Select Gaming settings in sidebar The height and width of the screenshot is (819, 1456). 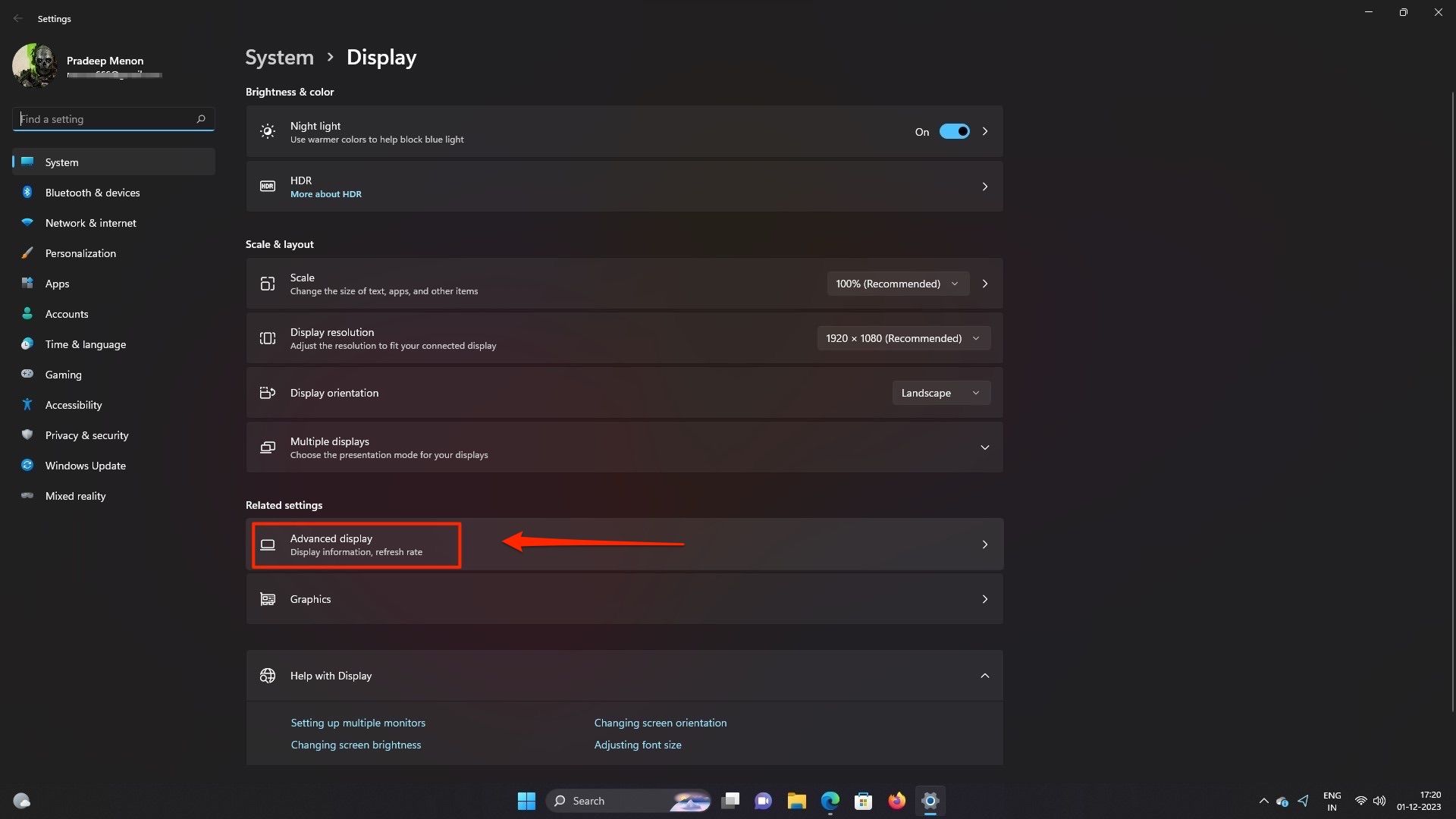(x=63, y=374)
